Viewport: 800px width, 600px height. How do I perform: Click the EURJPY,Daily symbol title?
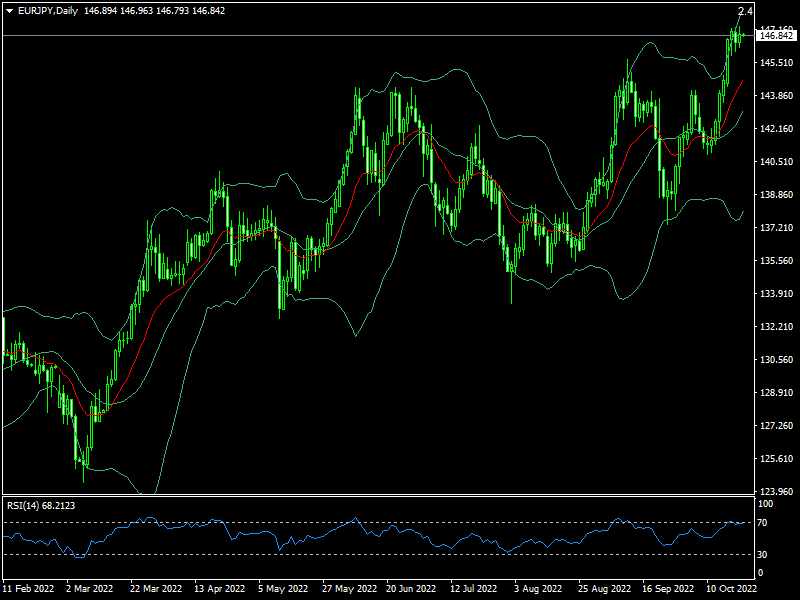point(48,11)
